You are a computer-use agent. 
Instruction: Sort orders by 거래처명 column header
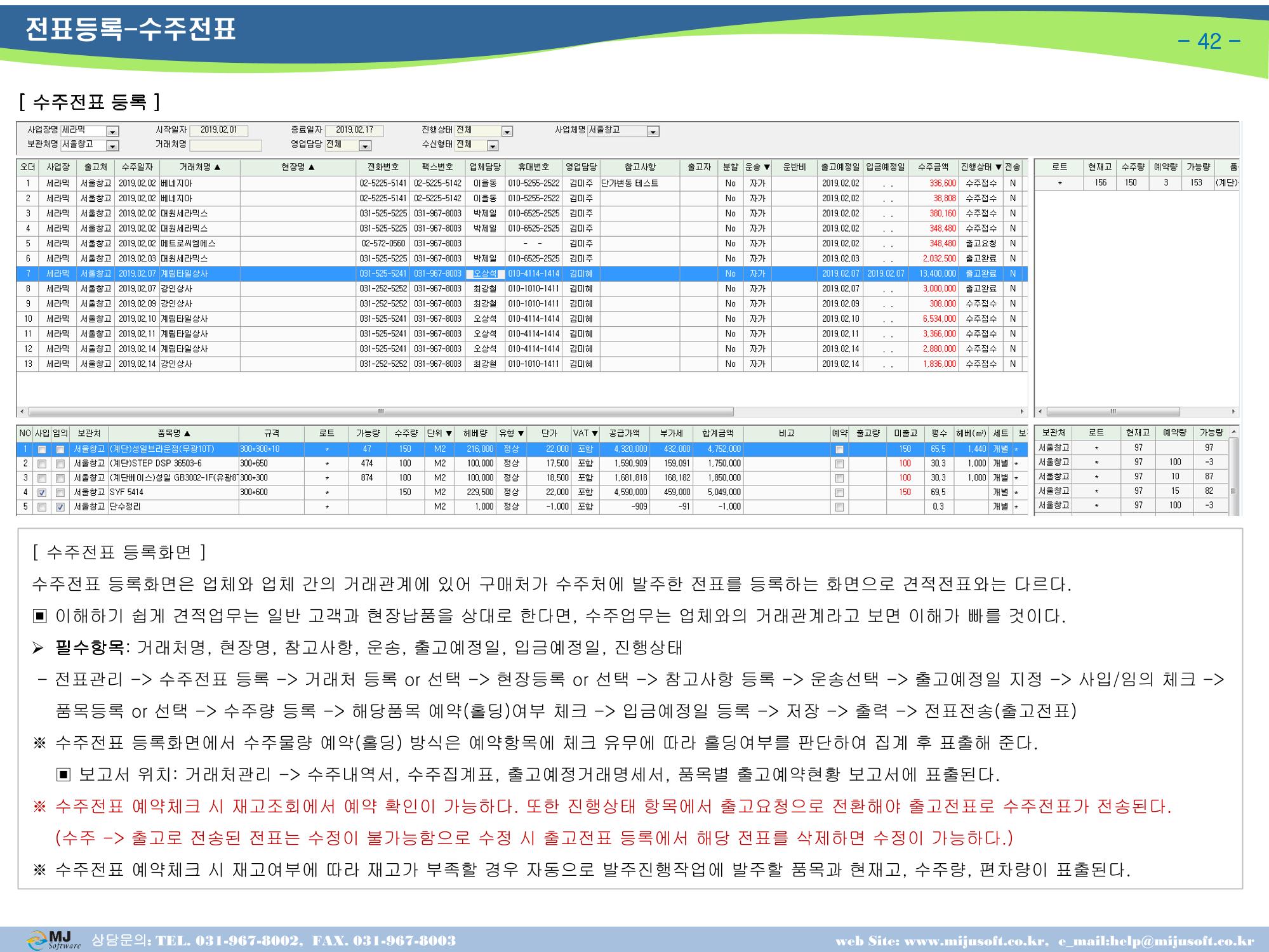[x=199, y=168]
